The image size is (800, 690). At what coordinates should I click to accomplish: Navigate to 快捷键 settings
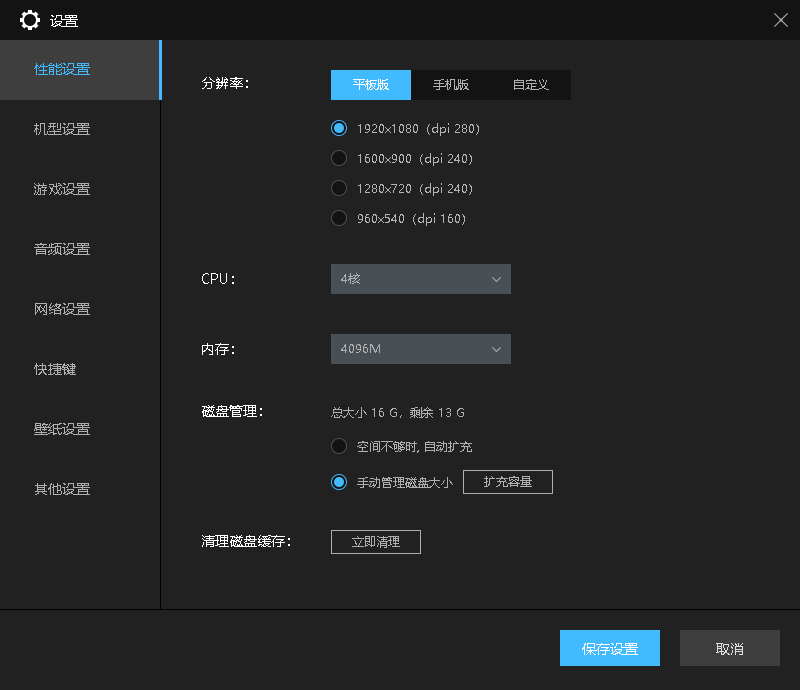coord(55,369)
